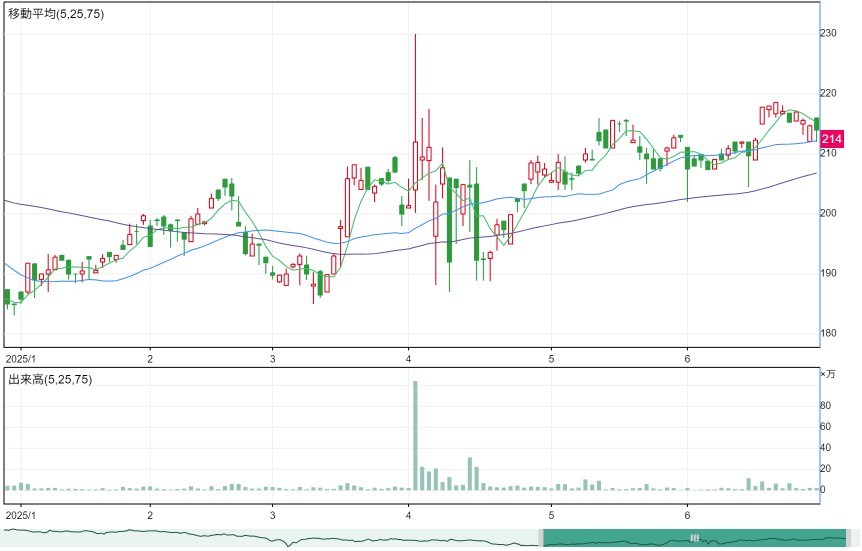Click month 2 label under volume chart
The height and width of the screenshot is (551, 862).
150,516
